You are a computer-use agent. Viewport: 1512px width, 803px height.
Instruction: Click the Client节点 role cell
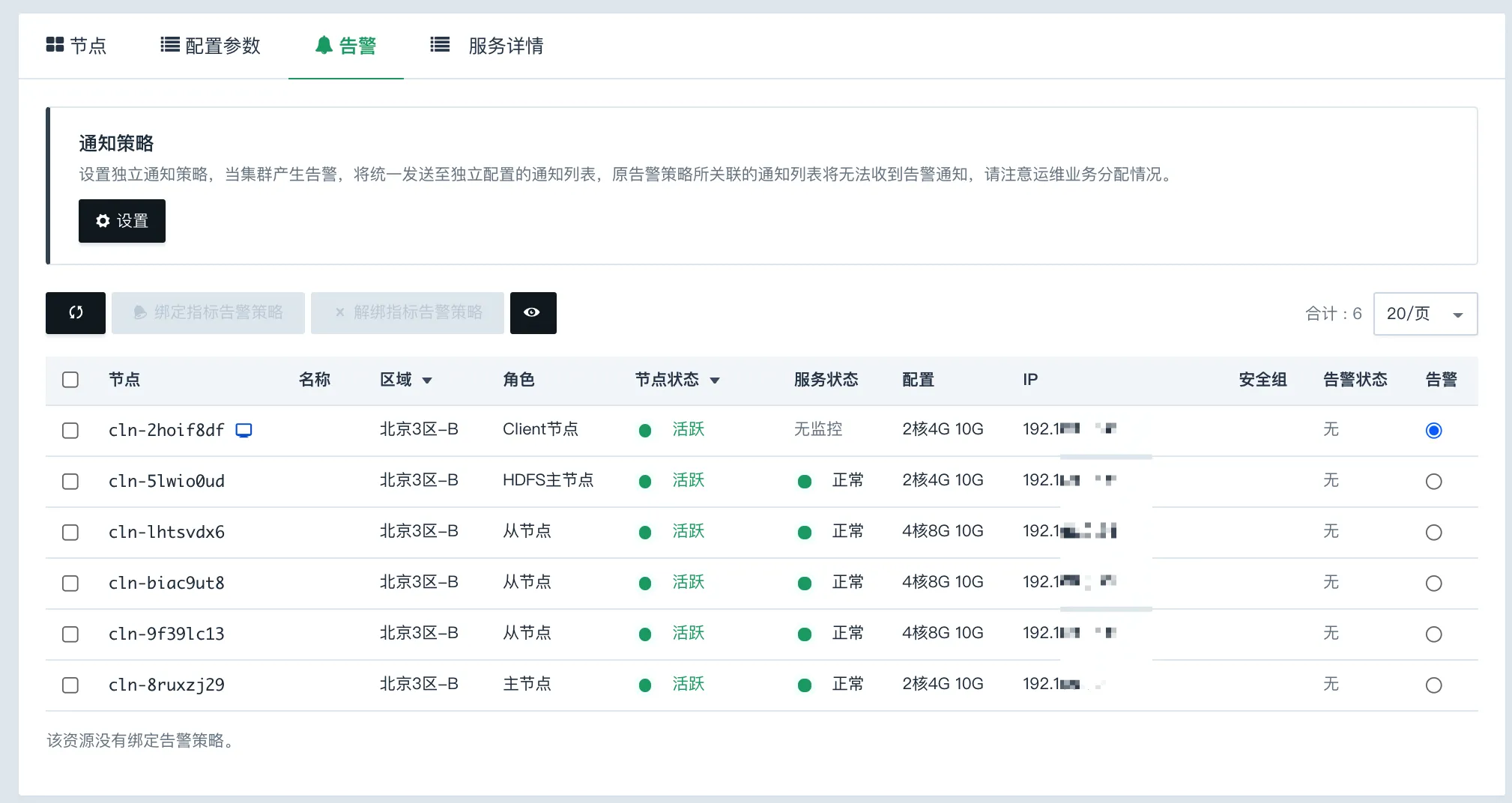pyautogui.click(x=540, y=429)
